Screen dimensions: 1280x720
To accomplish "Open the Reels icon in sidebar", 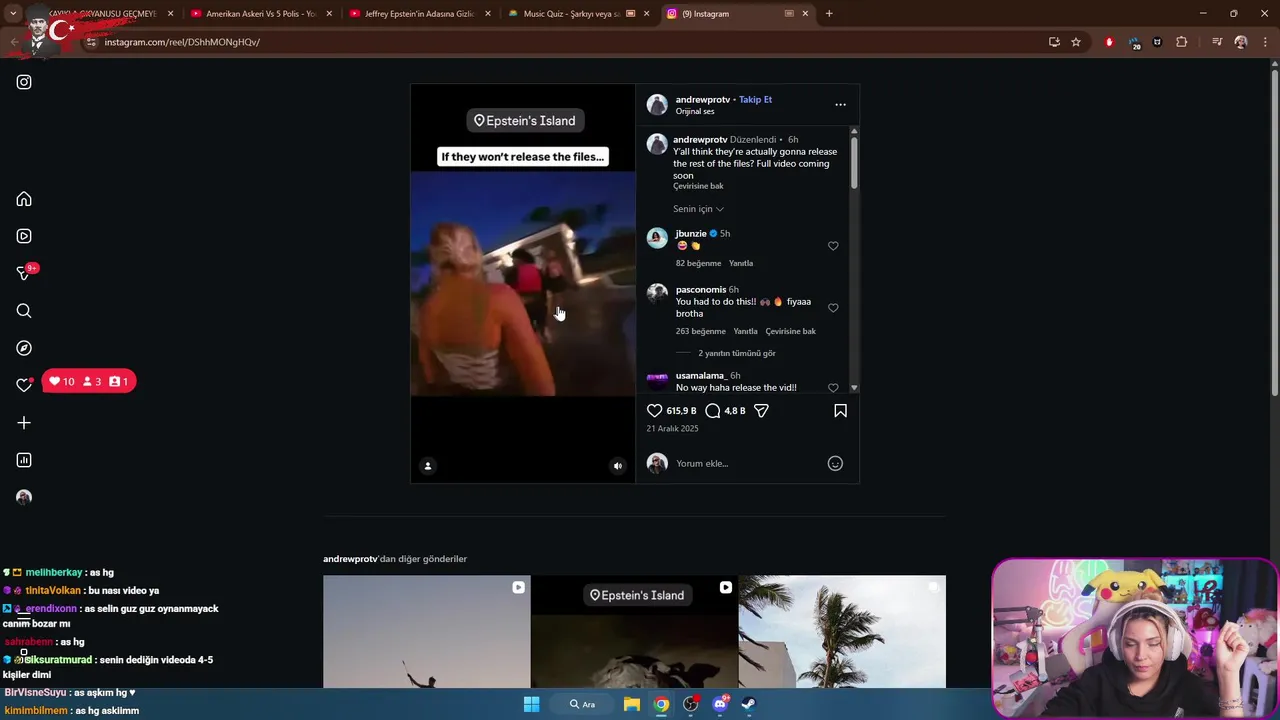I will [x=24, y=236].
